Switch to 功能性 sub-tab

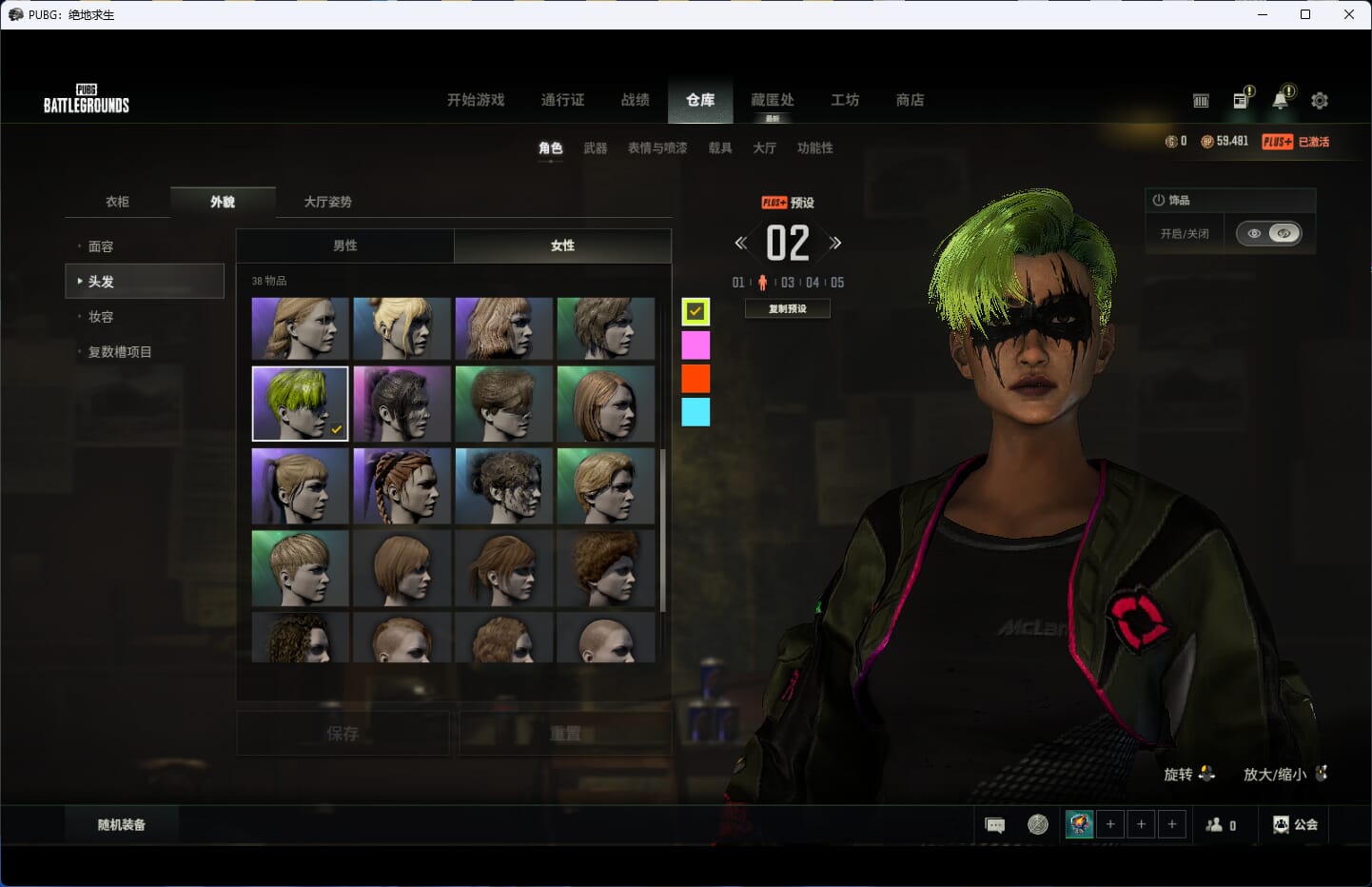[x=815, y=148]
